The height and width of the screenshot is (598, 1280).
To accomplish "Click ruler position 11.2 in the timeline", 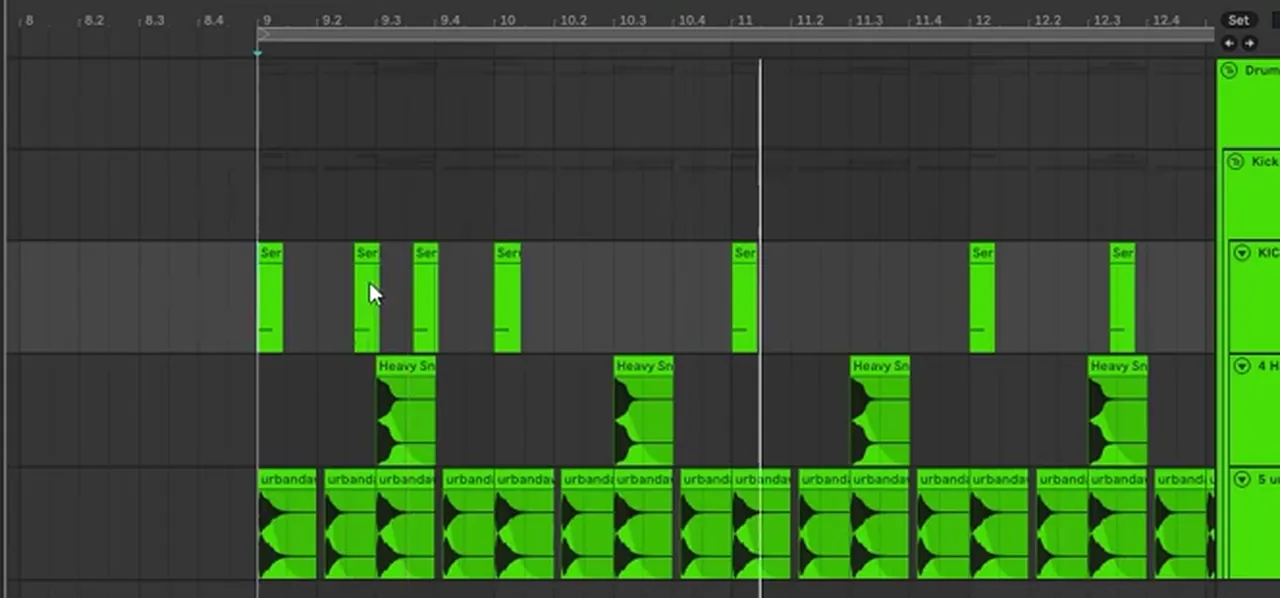I will [810, 20].
